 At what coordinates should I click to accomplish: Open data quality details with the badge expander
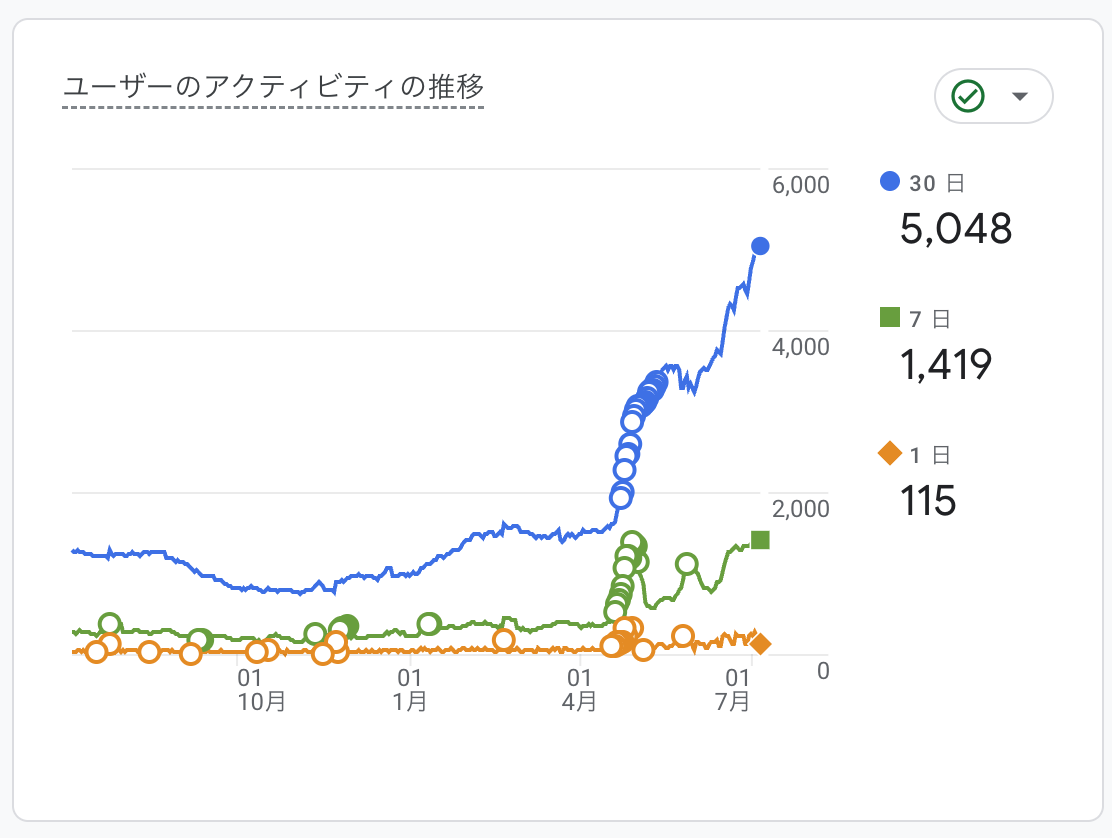coord(1019,96)
